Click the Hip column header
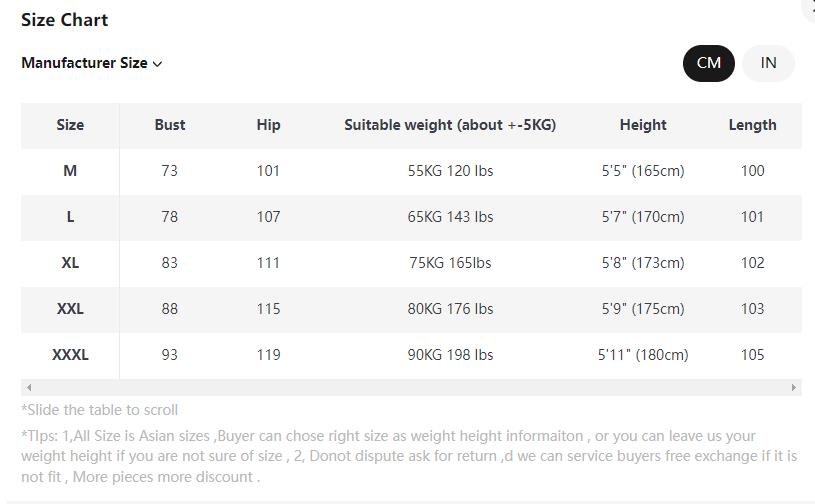The height and width of the screenshot is (504, 815). point(268,125)
